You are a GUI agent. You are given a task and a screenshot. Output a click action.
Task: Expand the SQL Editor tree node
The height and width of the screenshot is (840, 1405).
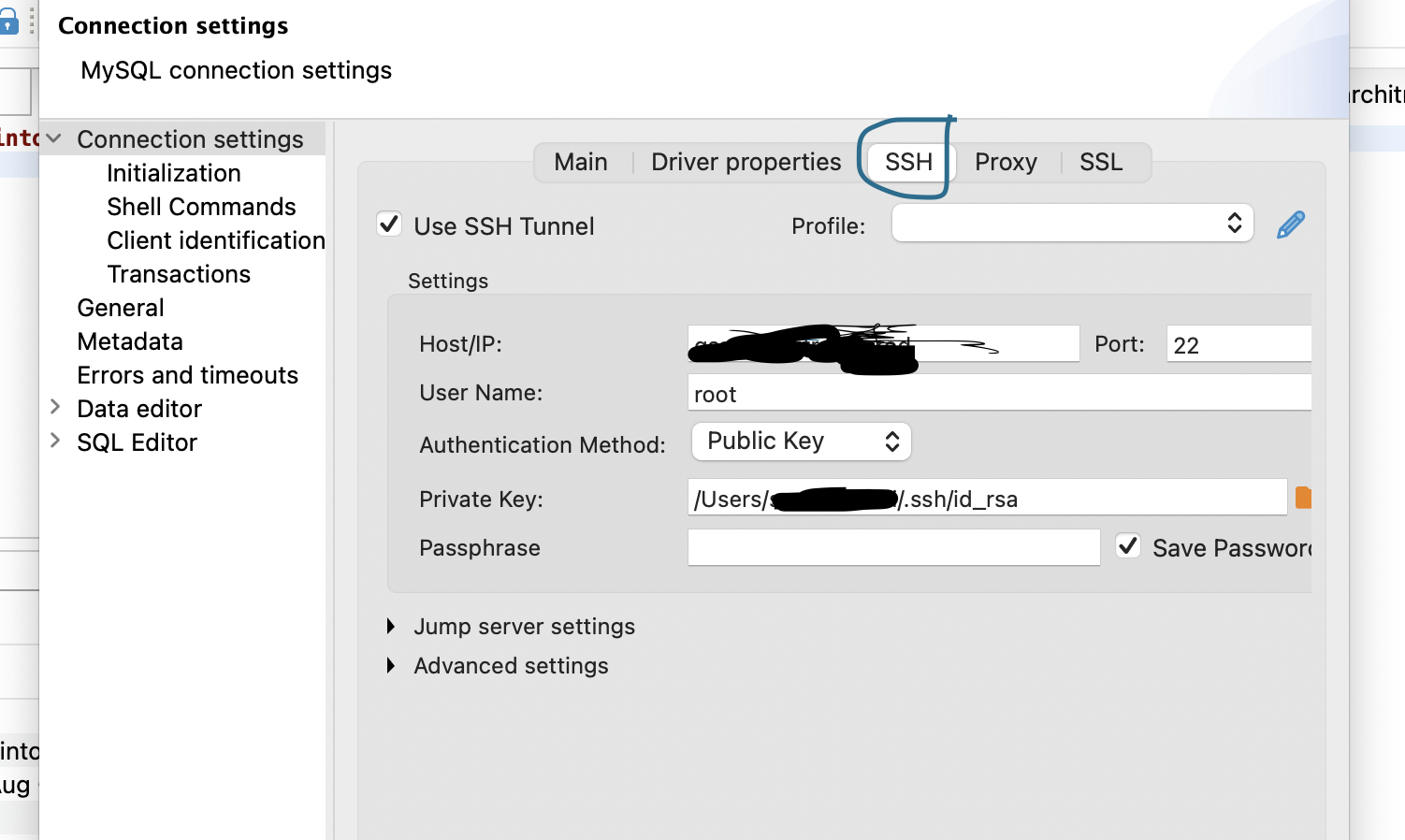tap(54, 442)
